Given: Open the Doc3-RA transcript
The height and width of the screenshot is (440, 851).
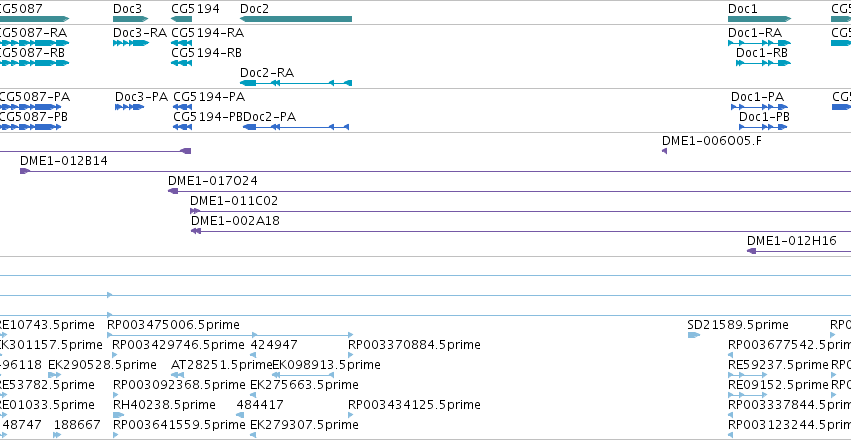Looking at the screenshot, I should pyautogui.click(x=130, y=43).
